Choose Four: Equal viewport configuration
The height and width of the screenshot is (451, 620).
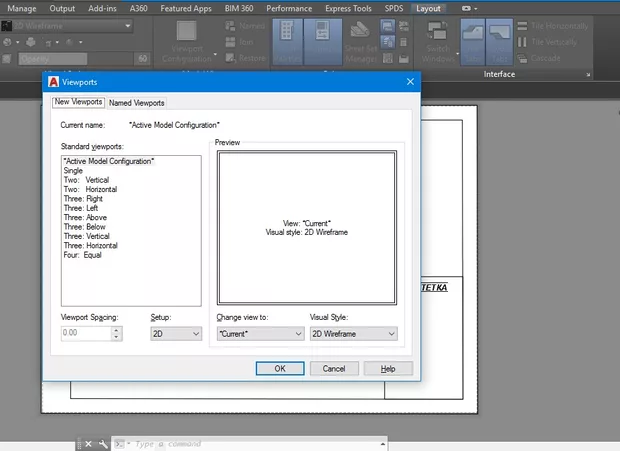[82, 255]
